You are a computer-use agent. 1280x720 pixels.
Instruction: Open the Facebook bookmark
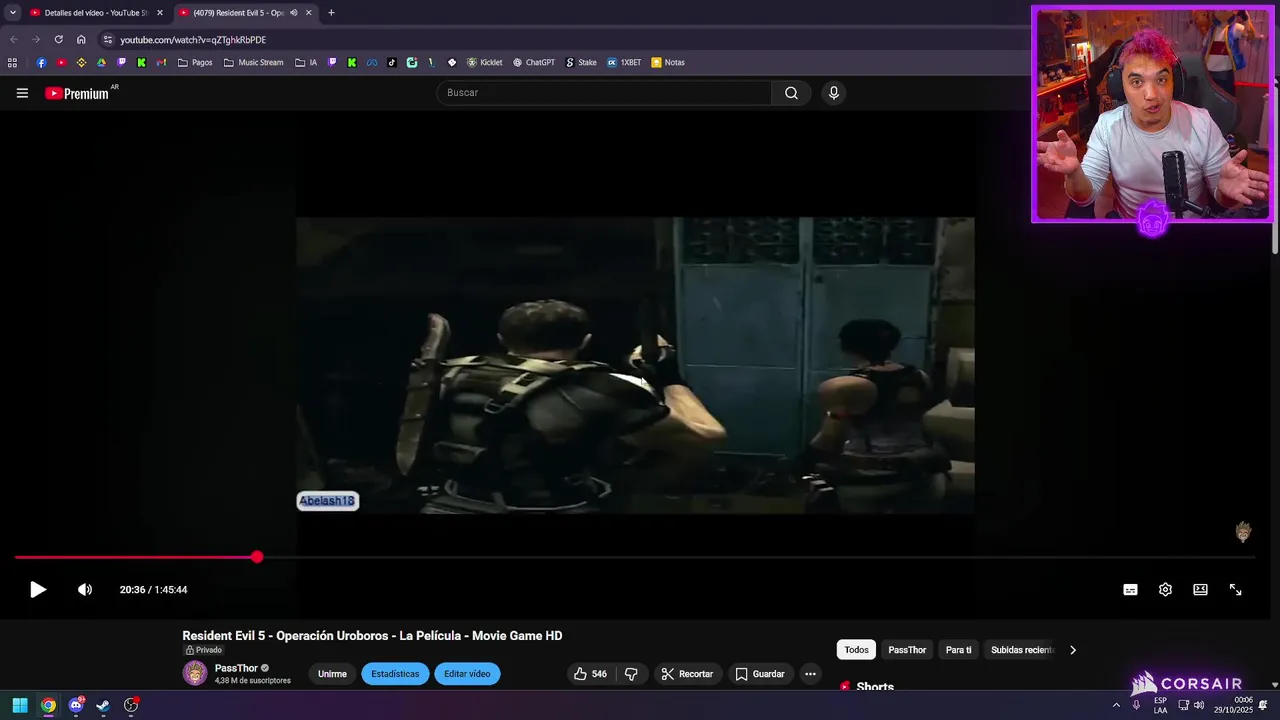(41, 62)
